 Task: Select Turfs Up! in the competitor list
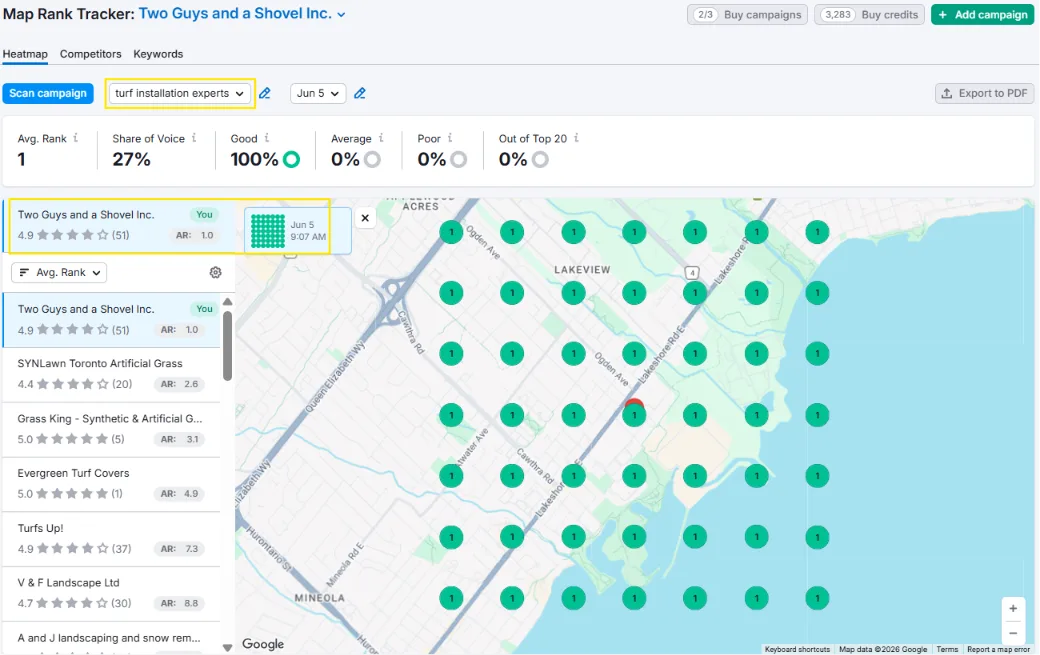111,539
